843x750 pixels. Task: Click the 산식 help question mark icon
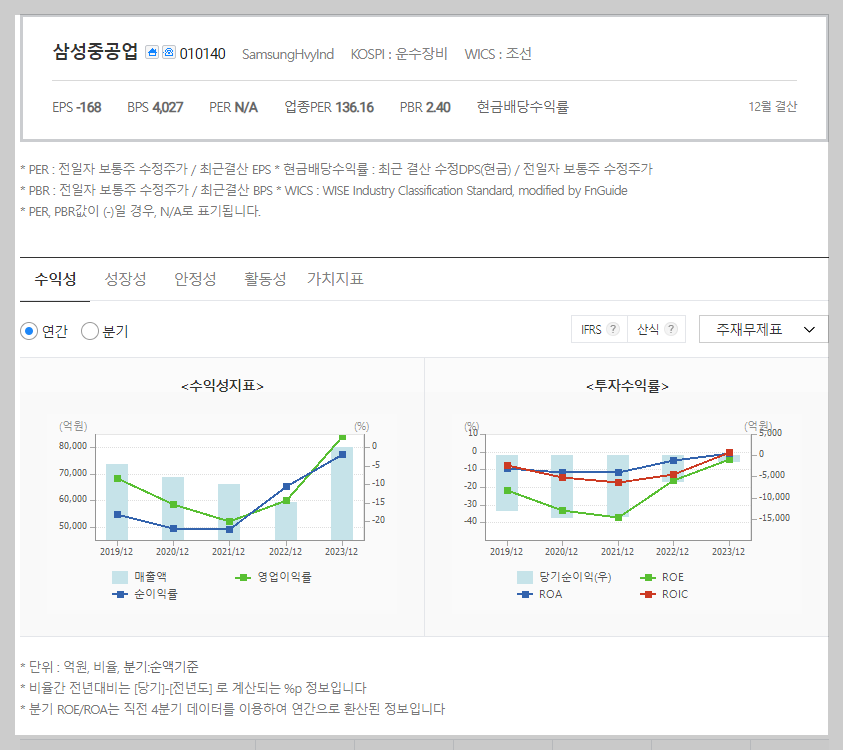[x=670, y=329]
